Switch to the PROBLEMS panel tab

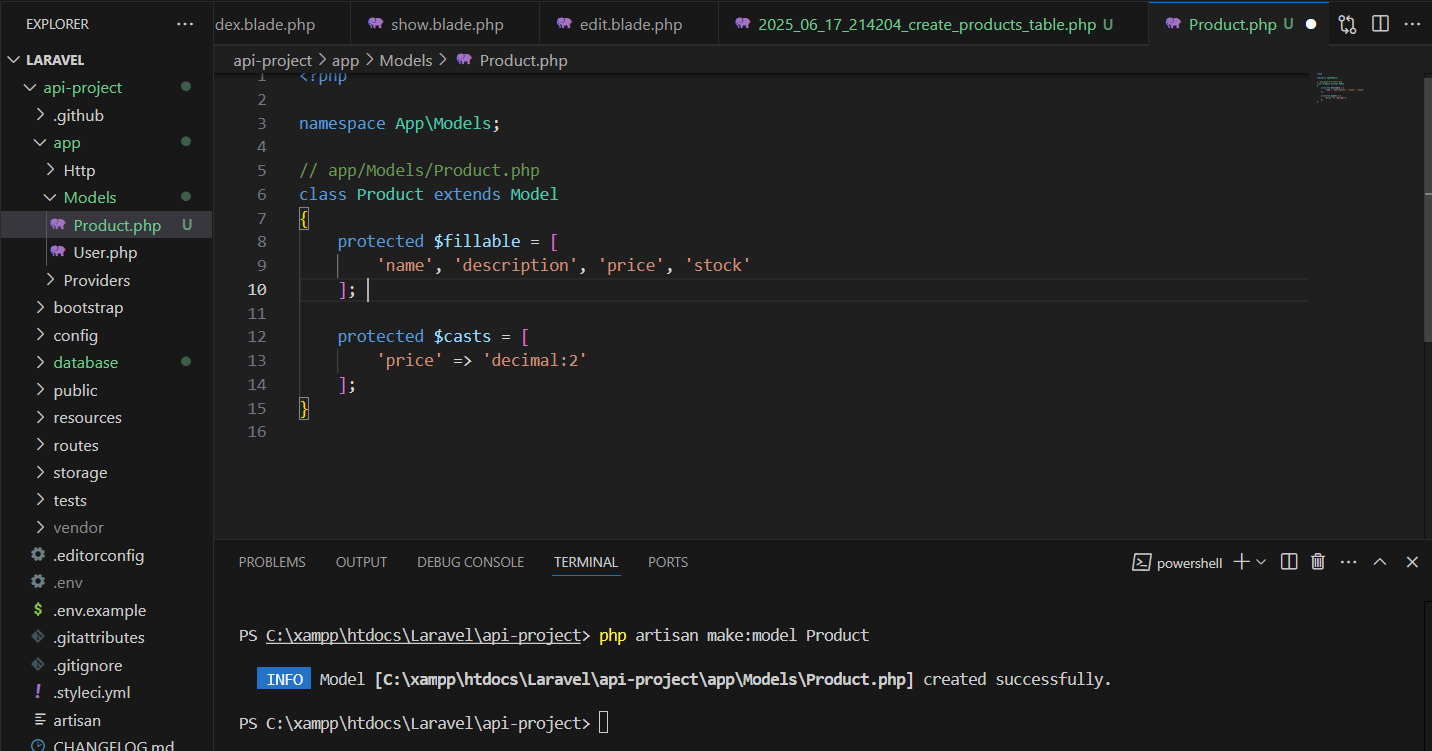coord(272,562)
